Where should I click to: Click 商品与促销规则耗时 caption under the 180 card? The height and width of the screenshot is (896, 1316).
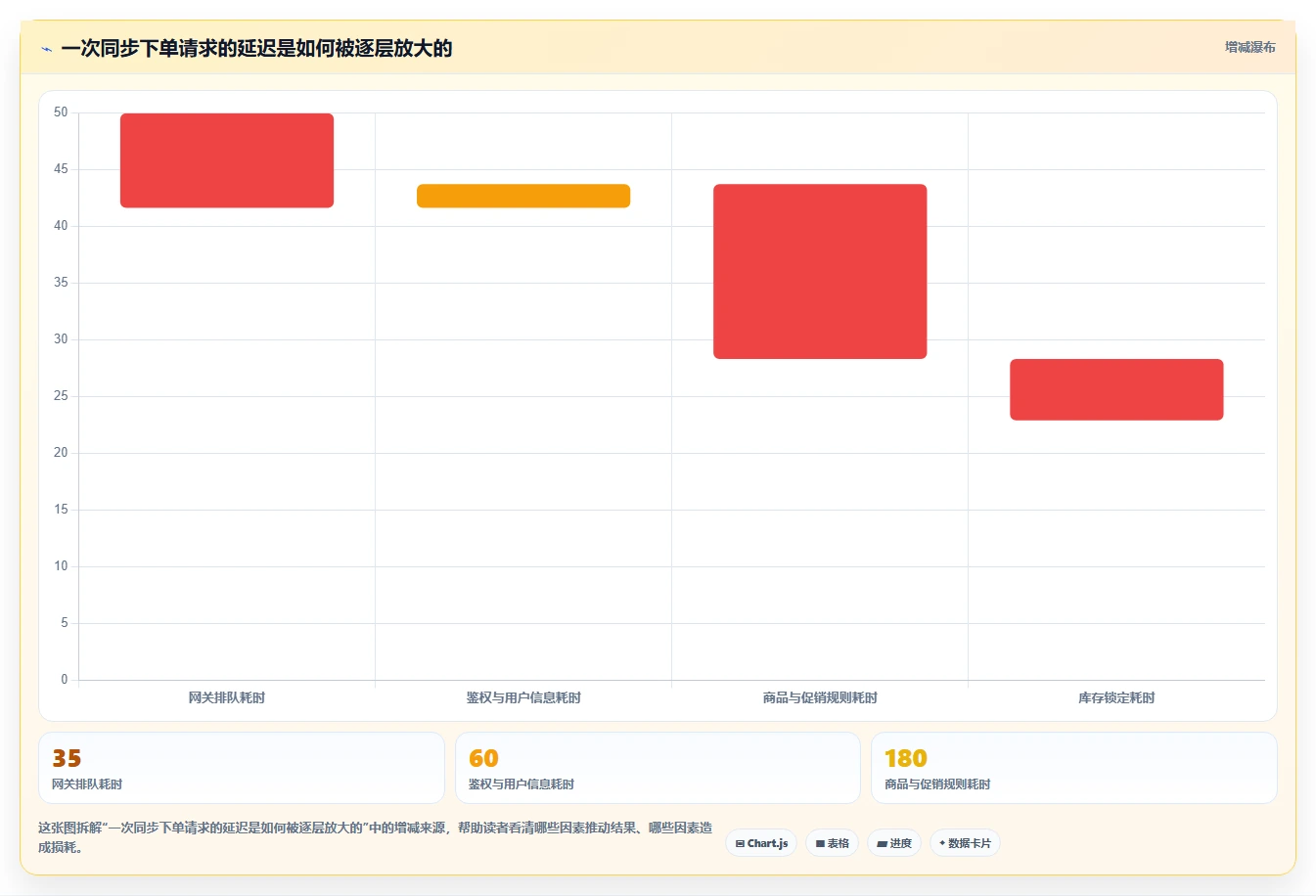[937, 784]
